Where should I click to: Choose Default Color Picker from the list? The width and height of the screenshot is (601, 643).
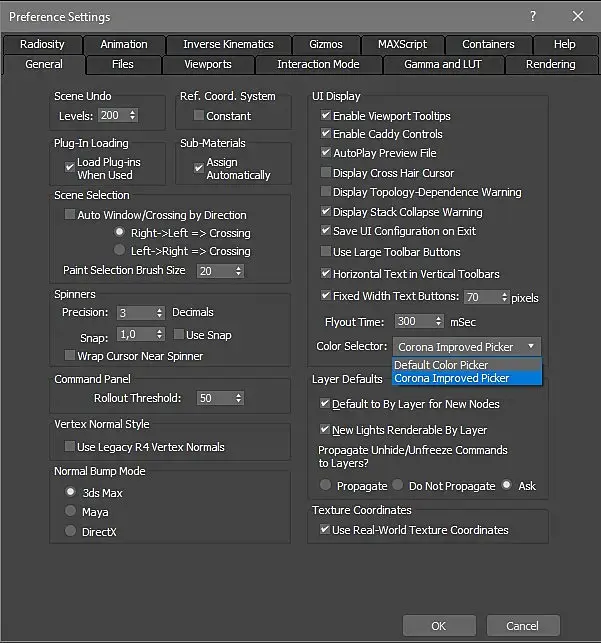[441, 365]
